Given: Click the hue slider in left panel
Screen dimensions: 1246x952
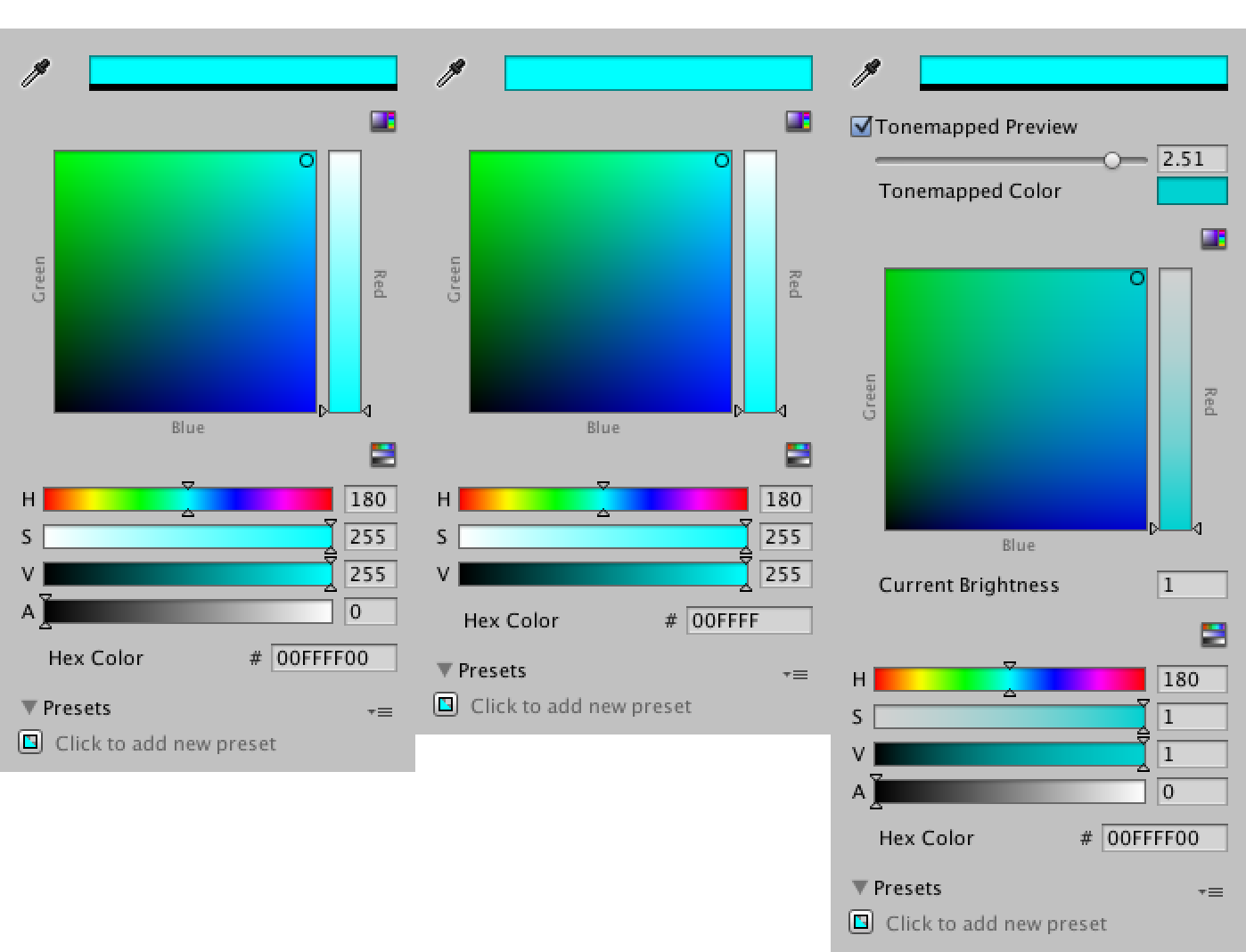Looking at the screenshot, I should pos(188,499).
